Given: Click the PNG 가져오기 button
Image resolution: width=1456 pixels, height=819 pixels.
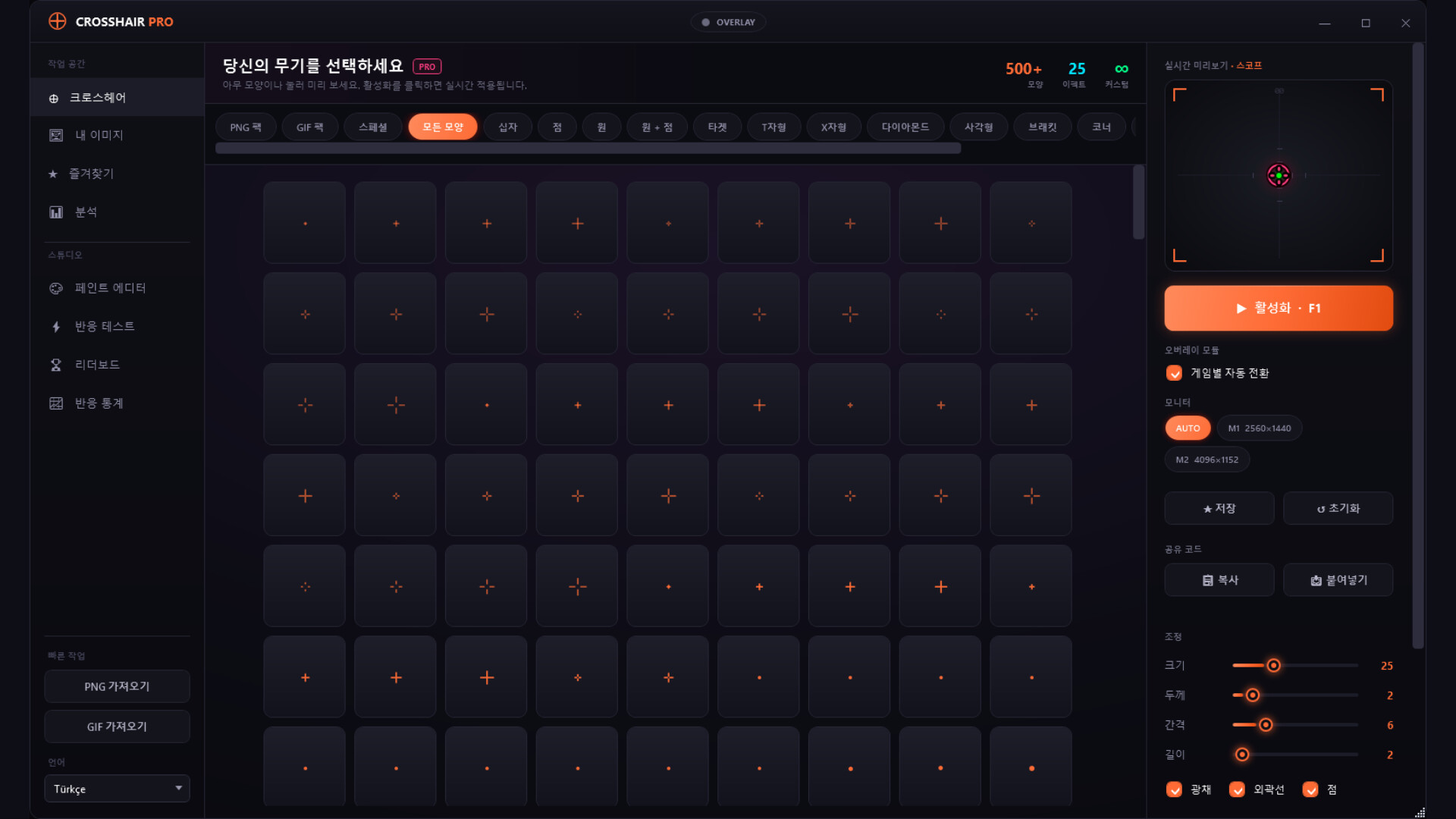Looking at the screenshot, I should 117,686.
